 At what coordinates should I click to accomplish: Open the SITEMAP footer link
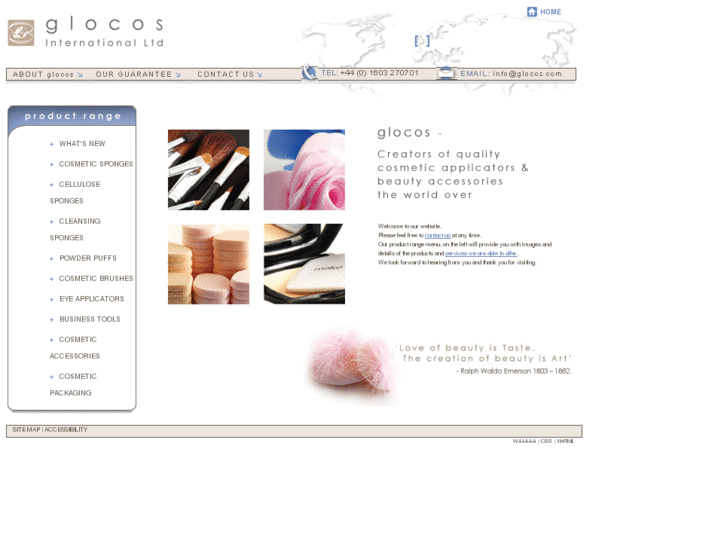(x=26, y=430)
